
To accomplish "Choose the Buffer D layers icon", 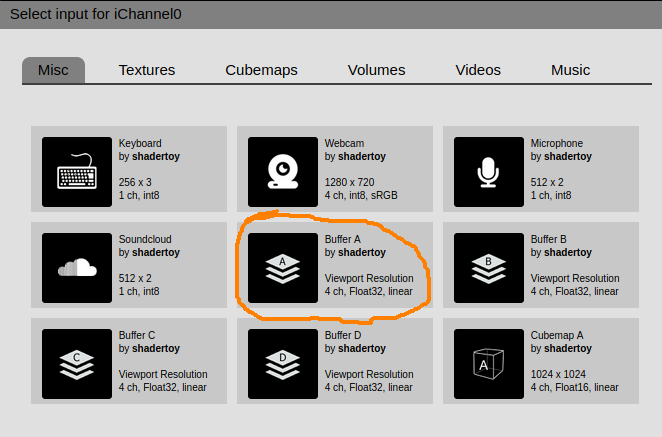I will coord(283,364).
